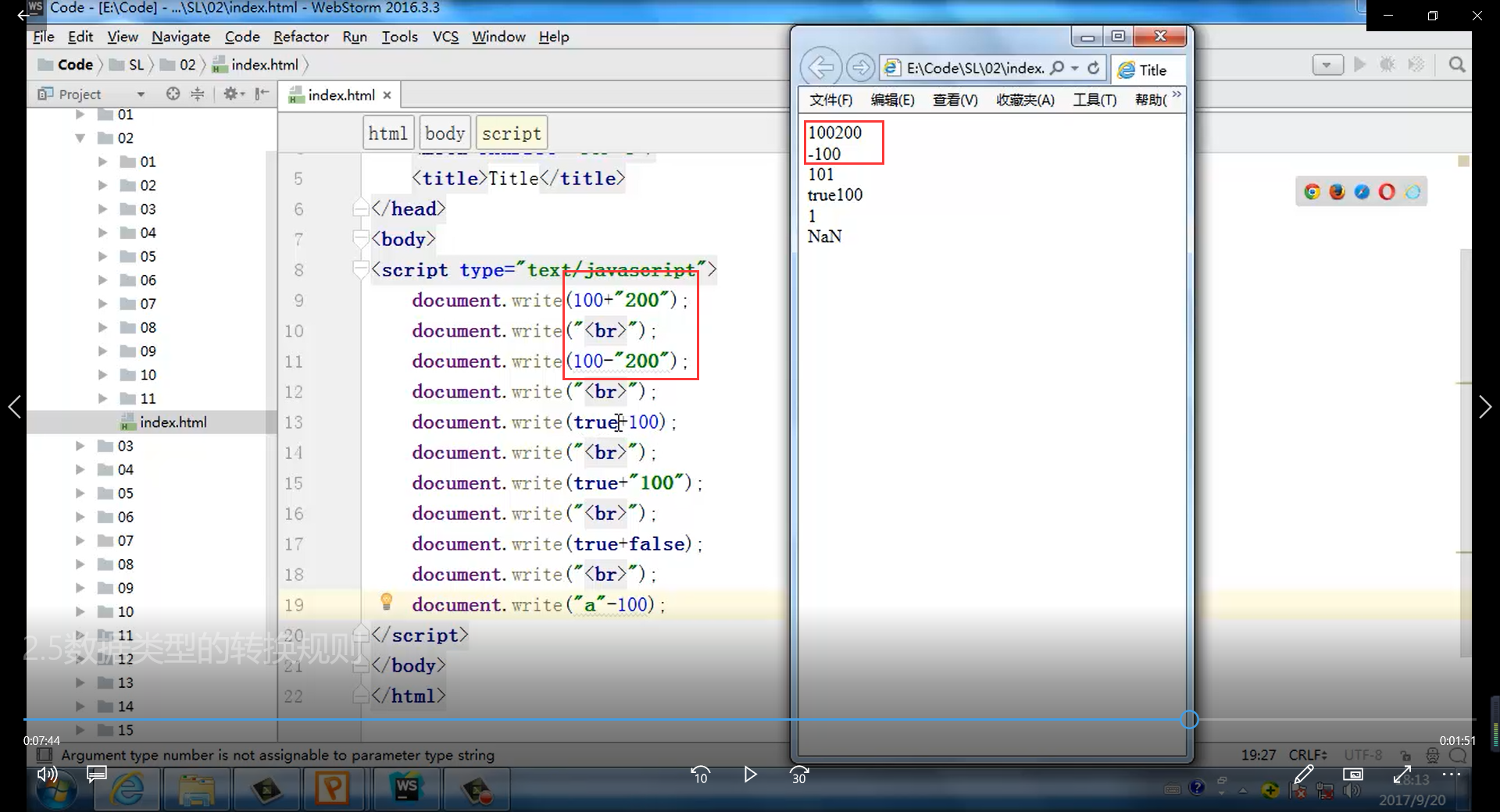The width and height of the screenshot is (1500, 812).
Task: Click the intention light bulb on line 19
Action: click(386, 601)
